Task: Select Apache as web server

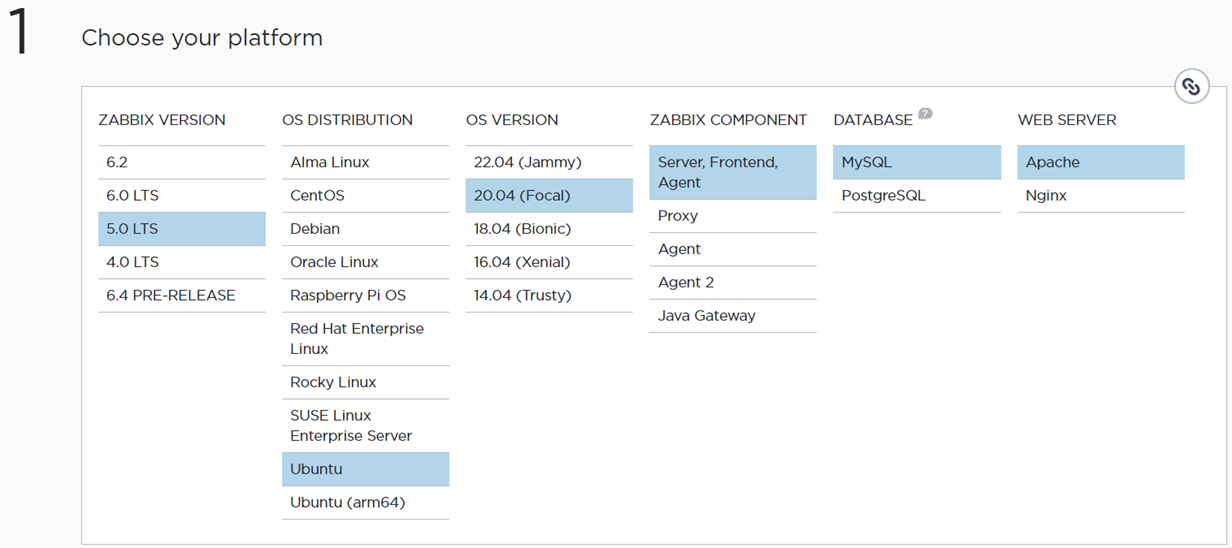Action: 1101,162
